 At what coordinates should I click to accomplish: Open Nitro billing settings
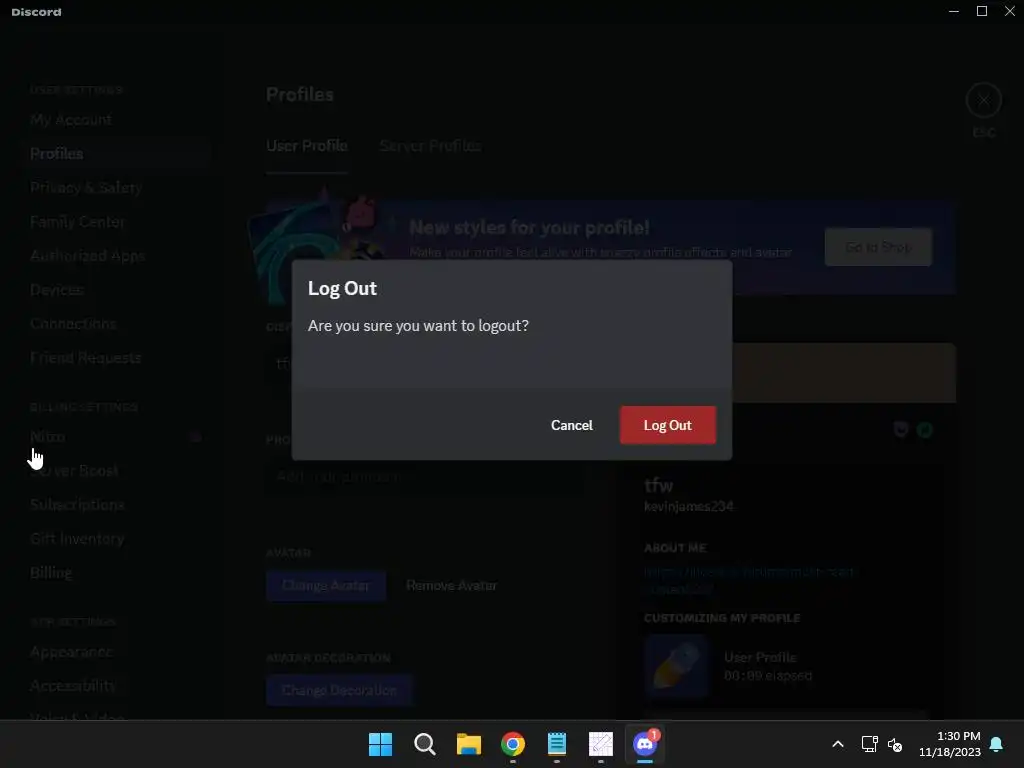tap(48, 436)
